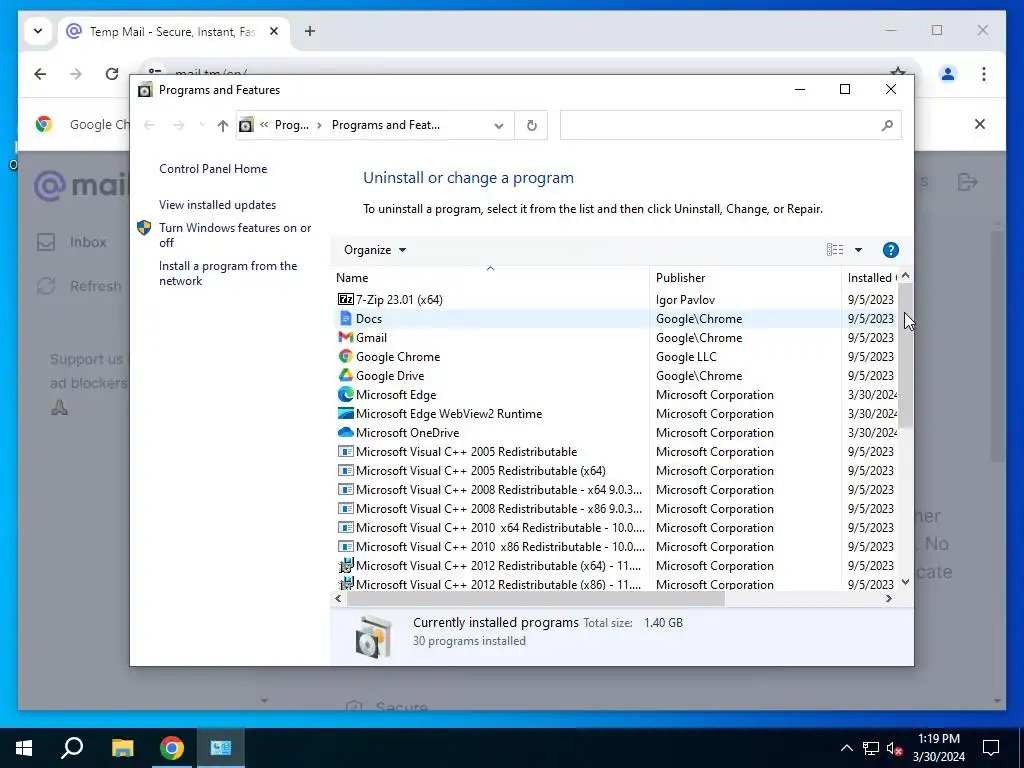The height and width of the screenshot is (768, 1024).
Task: Click the up arrow navigation button
Action: click(223, 125)
